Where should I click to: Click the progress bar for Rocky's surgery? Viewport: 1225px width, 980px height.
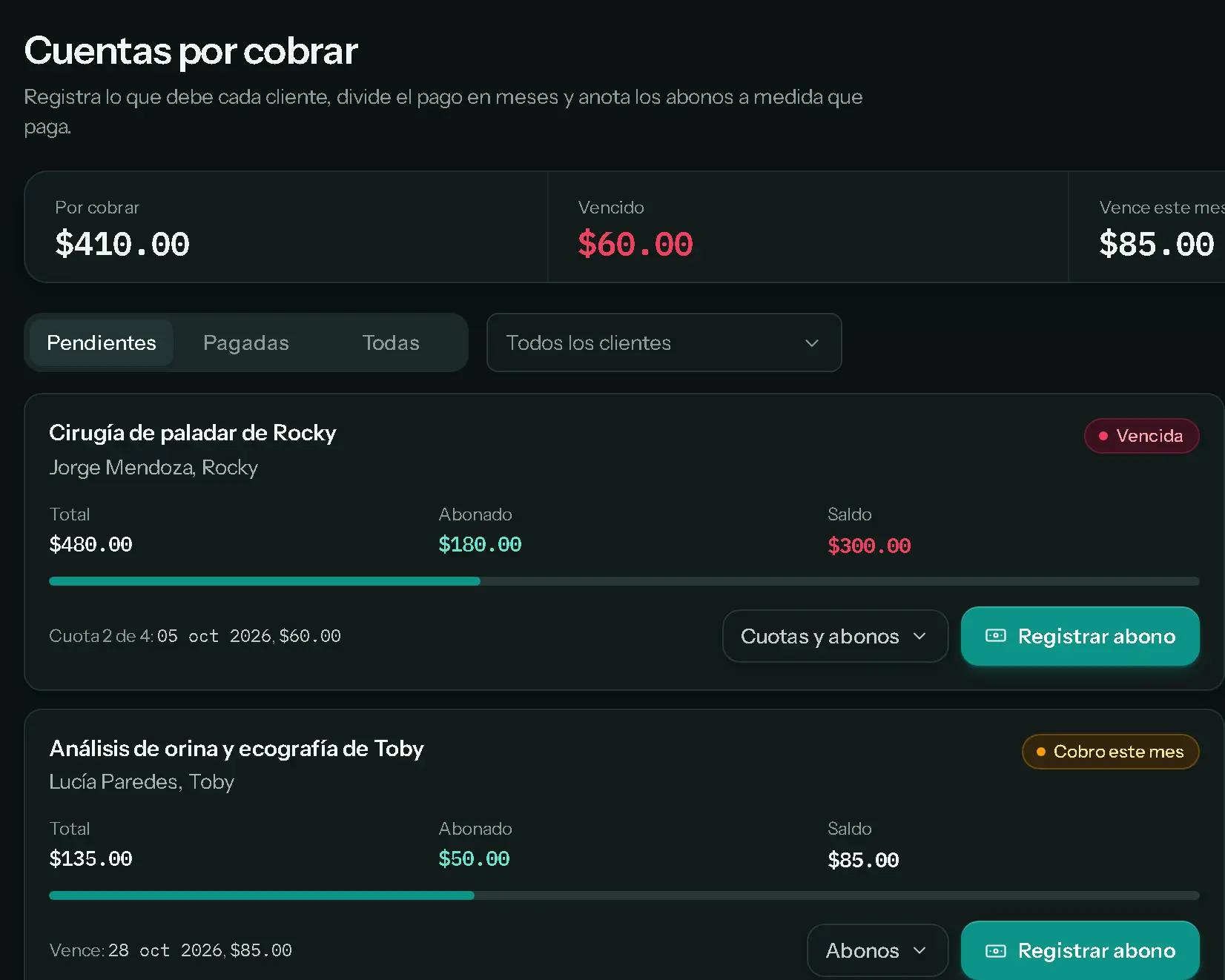[x=624, y=581]
